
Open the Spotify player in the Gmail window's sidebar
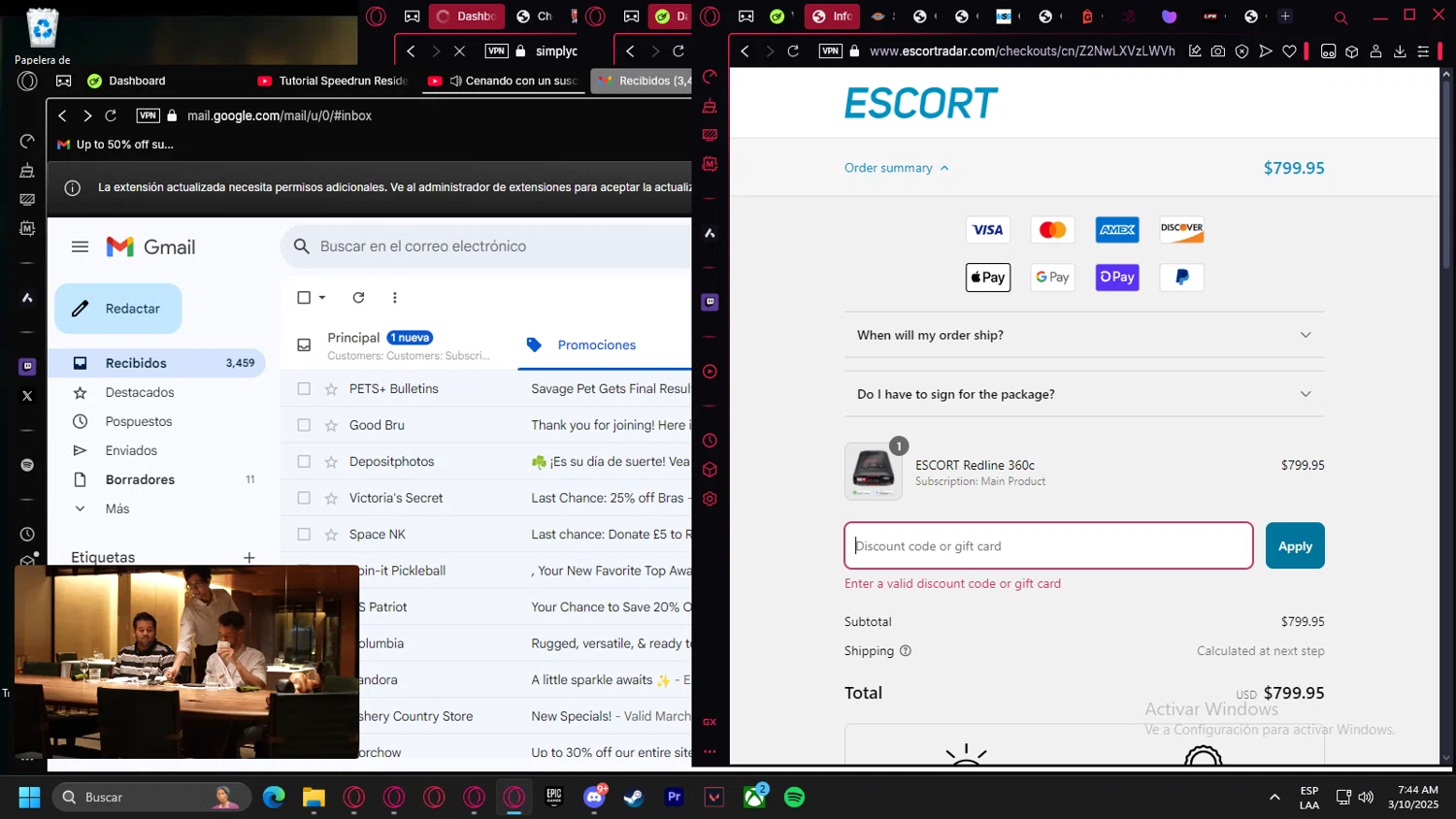(27, 465)
